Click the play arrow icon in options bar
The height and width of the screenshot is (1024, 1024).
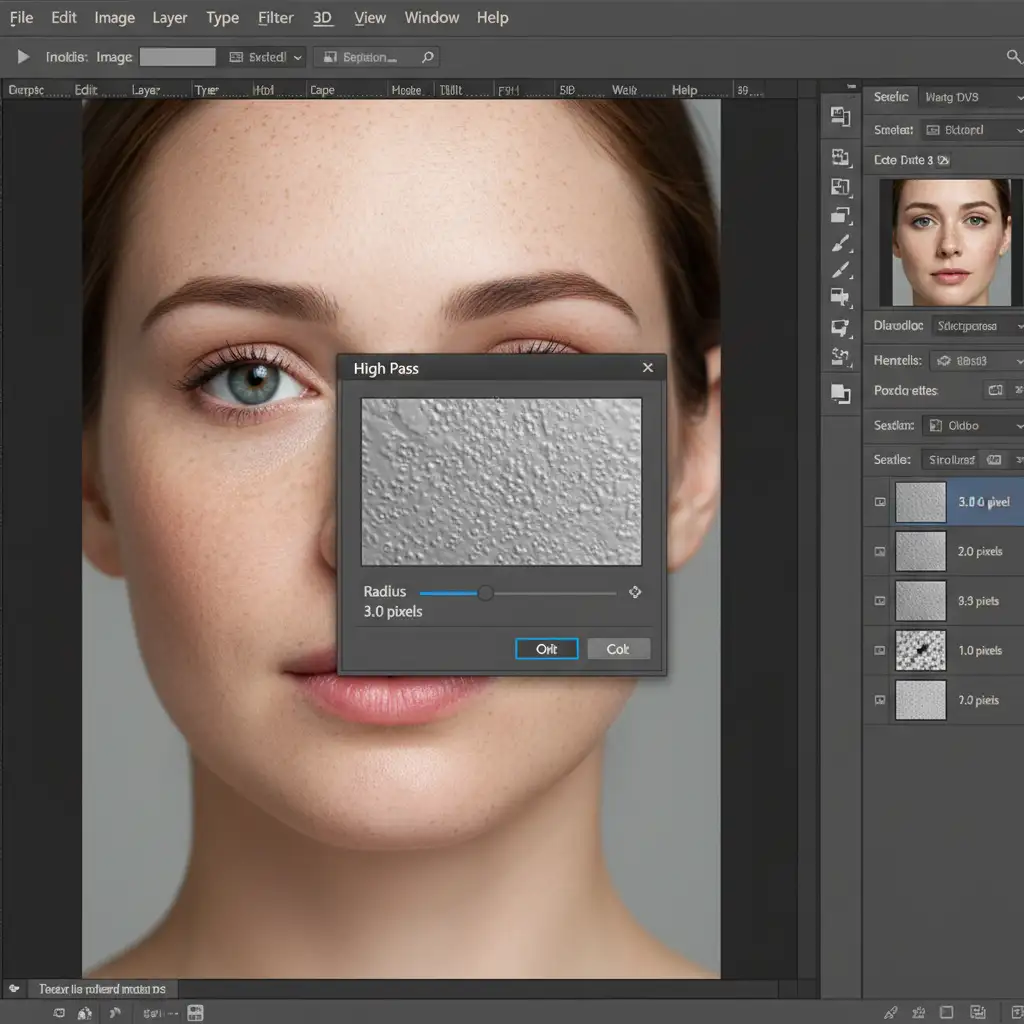coord(24,57)
